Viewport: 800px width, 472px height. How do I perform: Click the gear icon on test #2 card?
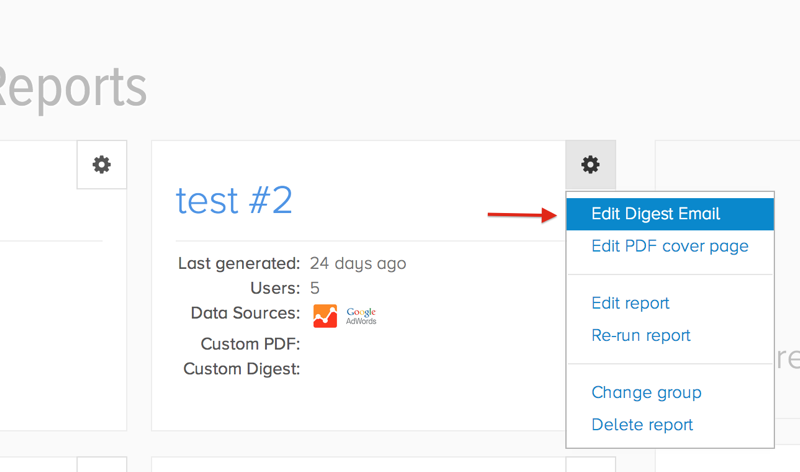click(590, 165)
